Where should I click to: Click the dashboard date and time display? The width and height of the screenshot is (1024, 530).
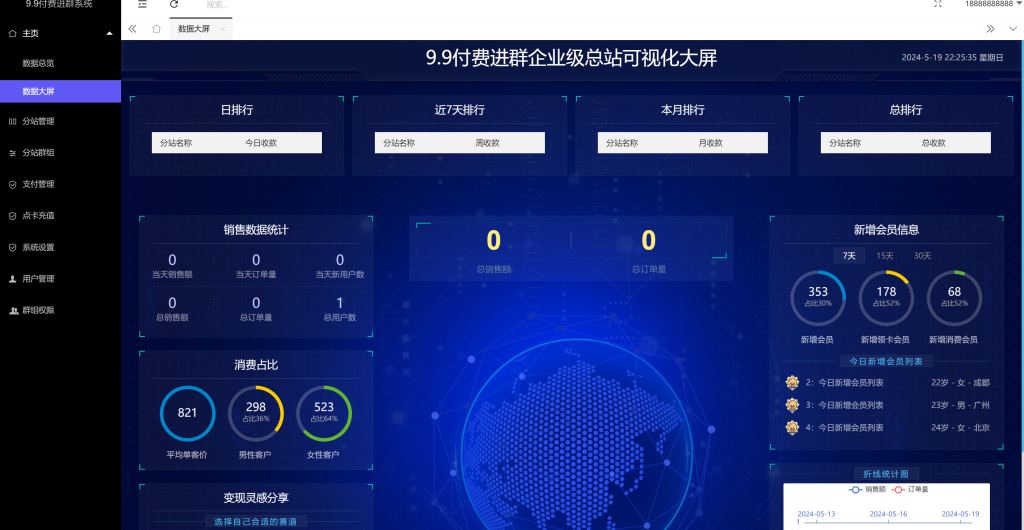pos(952,57)
